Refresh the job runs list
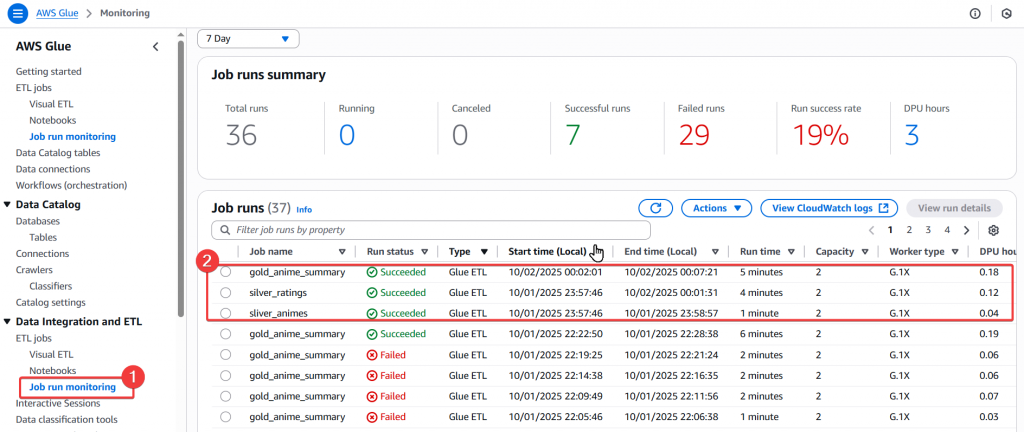 pos(656,208)
